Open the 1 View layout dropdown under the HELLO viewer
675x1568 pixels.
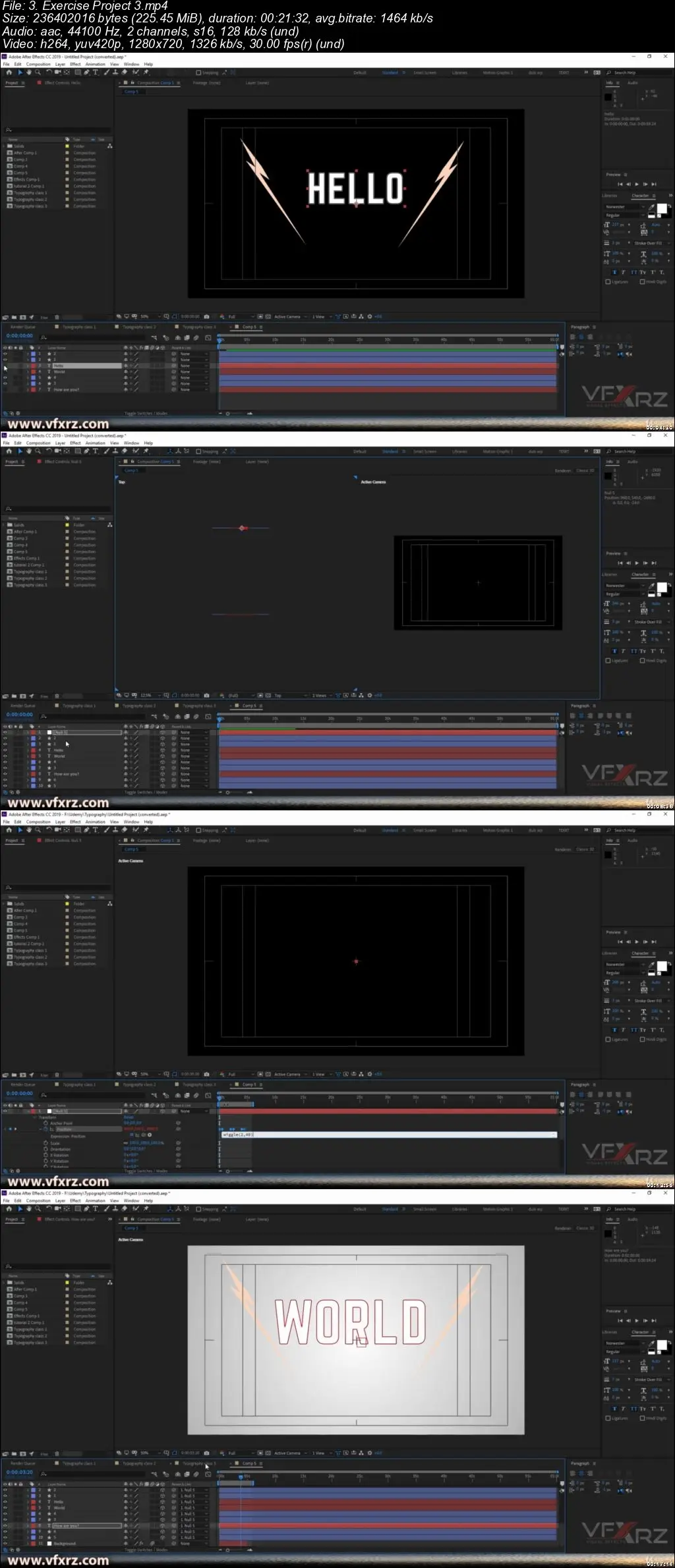[x=321, y=317]
